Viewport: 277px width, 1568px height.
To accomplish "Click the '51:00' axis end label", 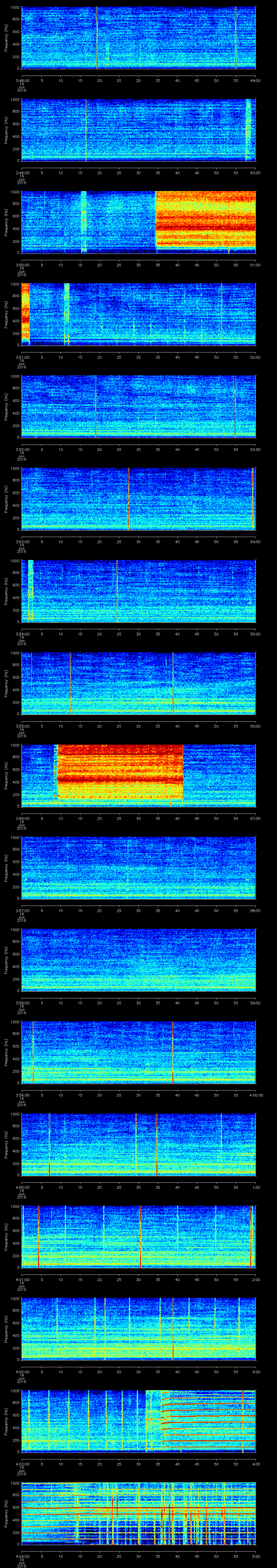I will [256, 265].
